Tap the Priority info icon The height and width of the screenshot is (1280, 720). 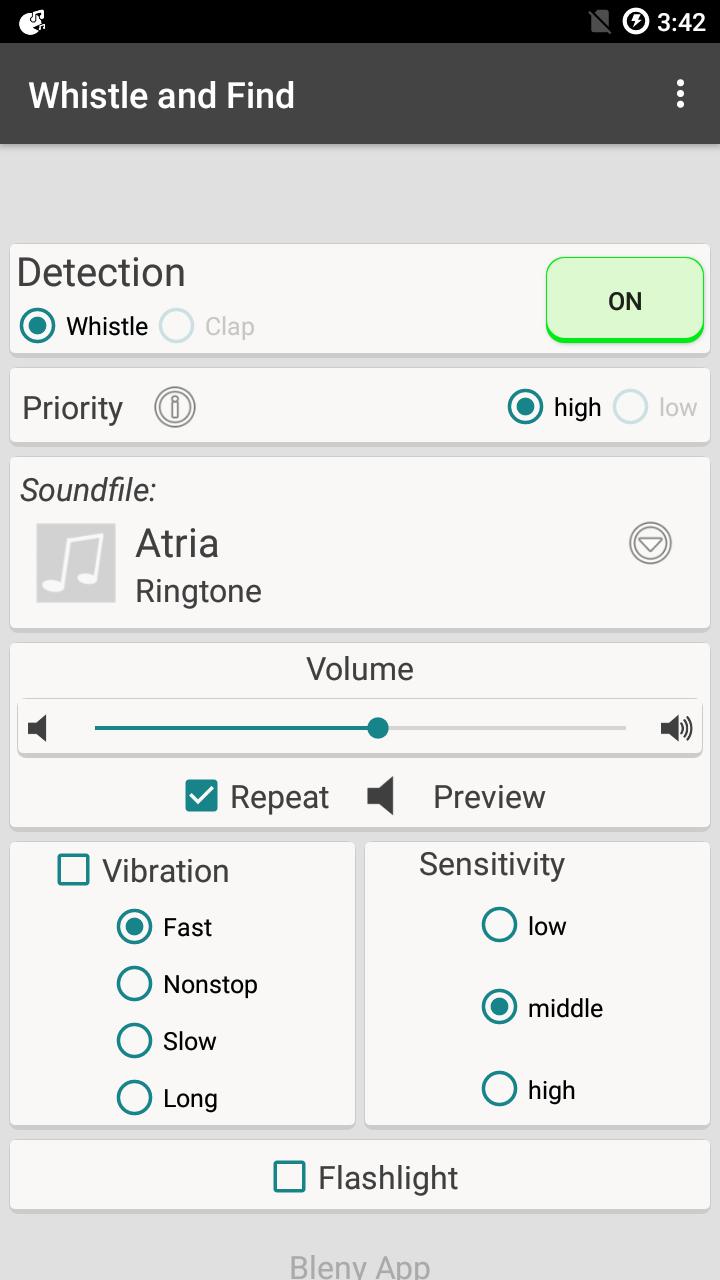tap(175, 407)
